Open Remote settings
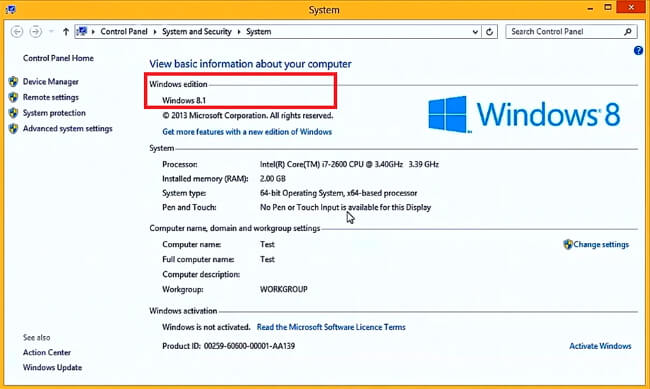This screenshot has height=389, width=650. (51, 97)
